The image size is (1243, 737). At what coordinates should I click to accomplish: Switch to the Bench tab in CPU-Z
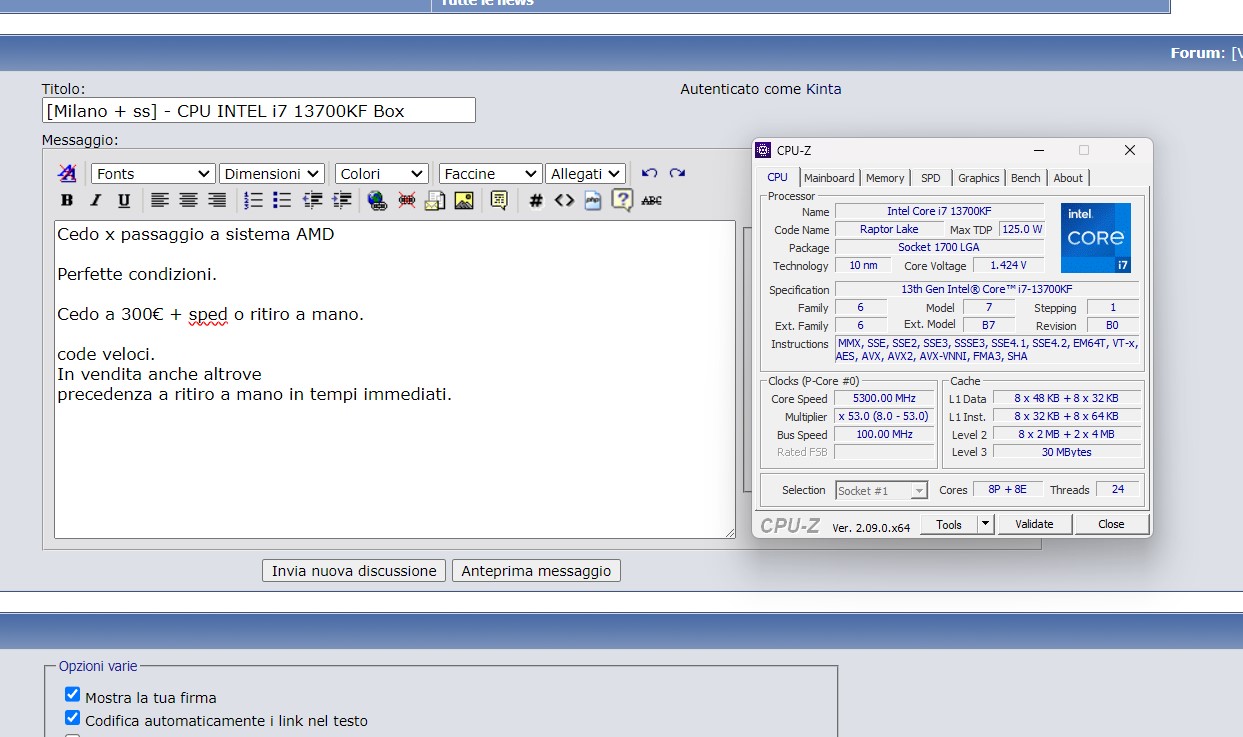(x=1026, y=178)
